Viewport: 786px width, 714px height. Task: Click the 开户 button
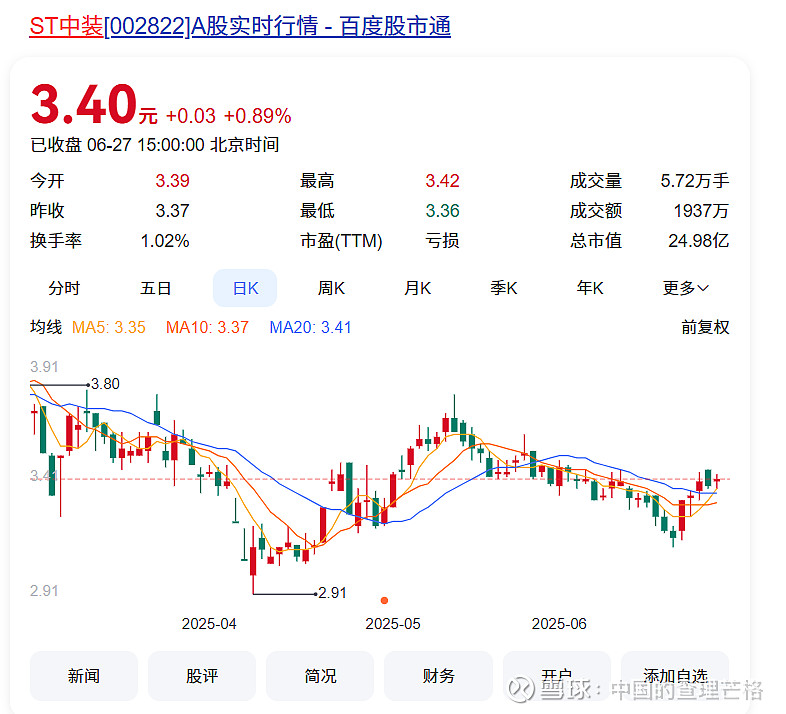[x=556, y=676]
